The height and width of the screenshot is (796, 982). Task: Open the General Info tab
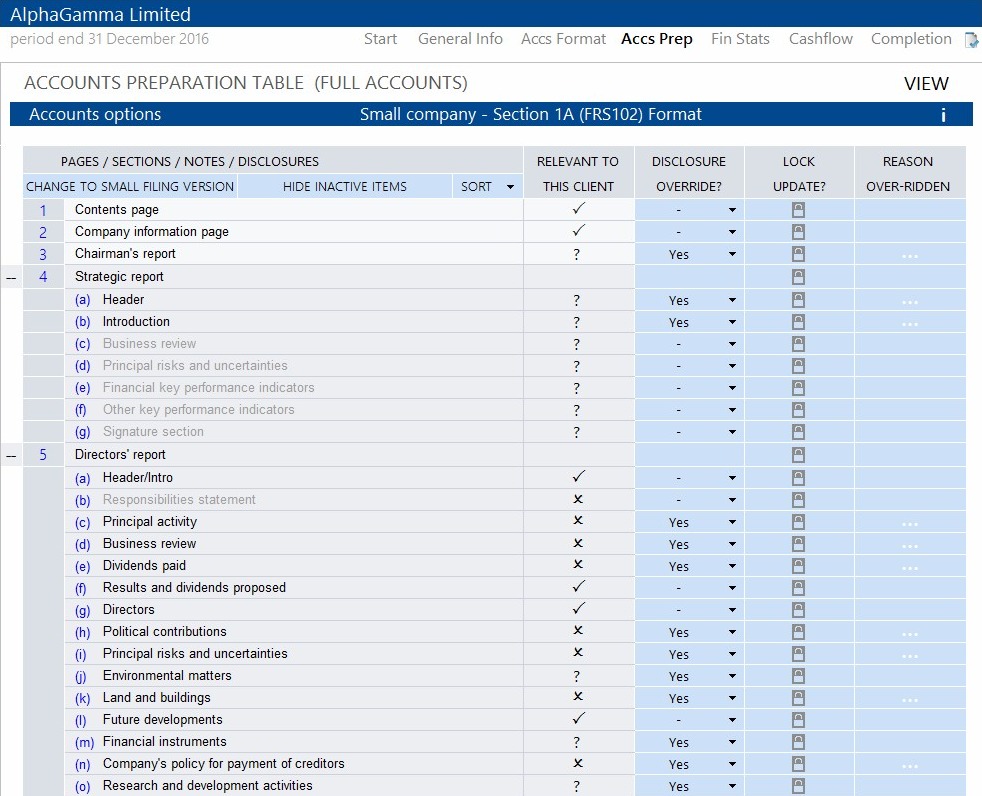click(x=460, y=39)
